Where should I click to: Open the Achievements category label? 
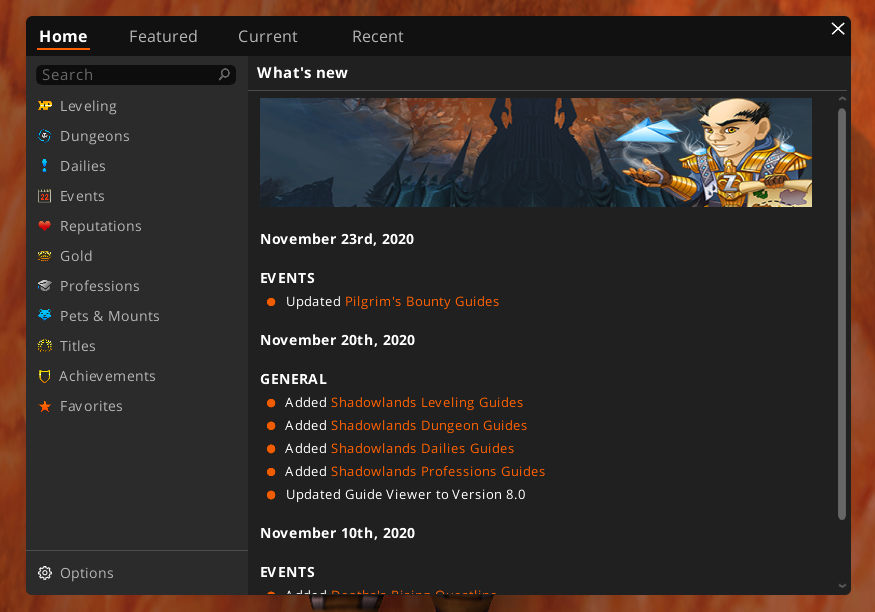107,377
